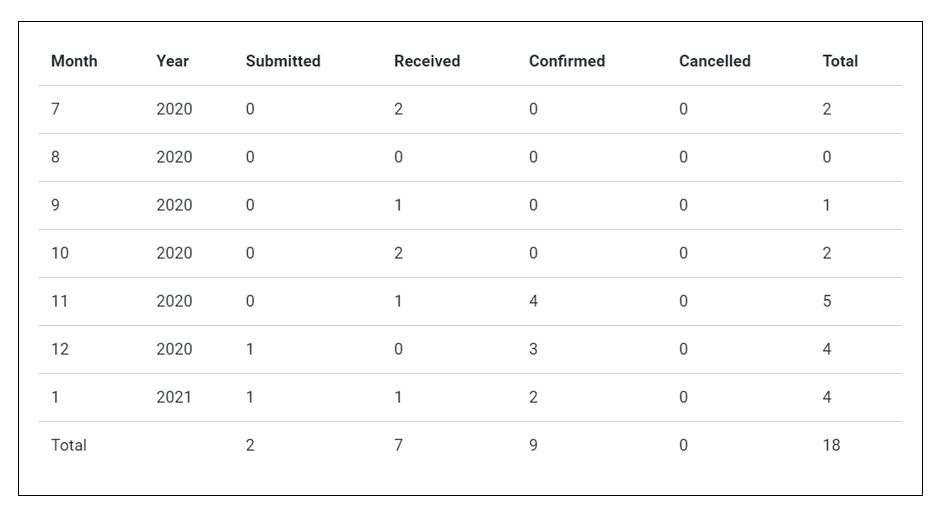Click the grand total value 18
The width and height of the screenshot is (940, 522).
tap(831, 445)
